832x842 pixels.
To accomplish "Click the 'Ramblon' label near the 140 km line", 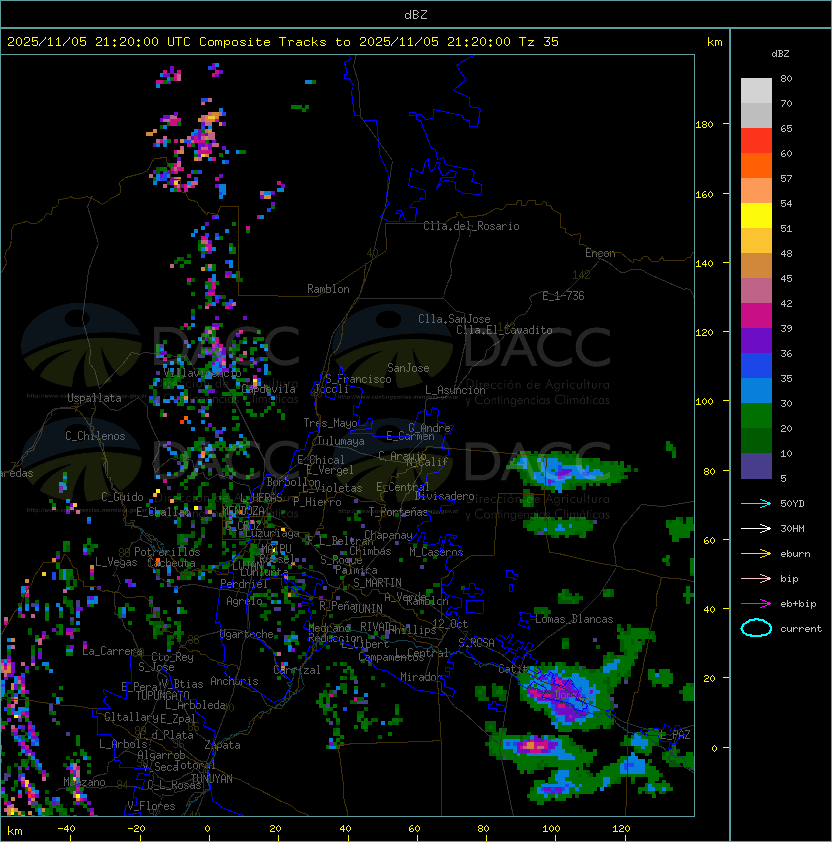I will pos(328,289).
